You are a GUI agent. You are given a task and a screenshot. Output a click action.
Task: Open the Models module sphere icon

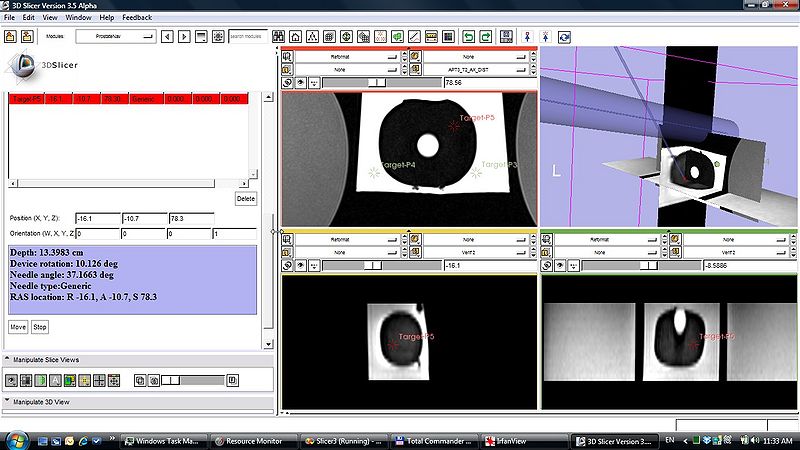(x=346, y=37)
